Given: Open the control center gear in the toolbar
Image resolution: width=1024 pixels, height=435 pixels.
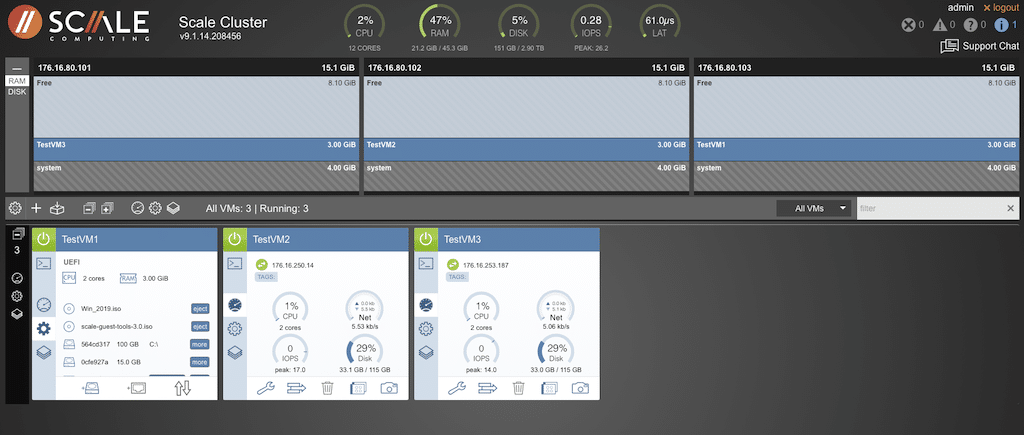Looking at the screenshot, I should (x=15, y=208).
